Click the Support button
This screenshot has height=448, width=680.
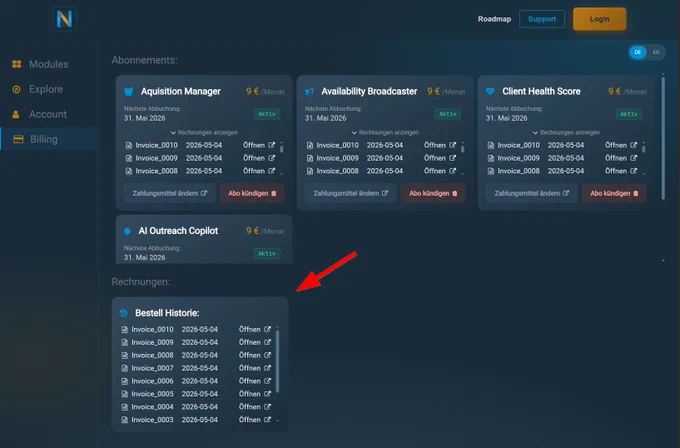click(x=542, y=19)
